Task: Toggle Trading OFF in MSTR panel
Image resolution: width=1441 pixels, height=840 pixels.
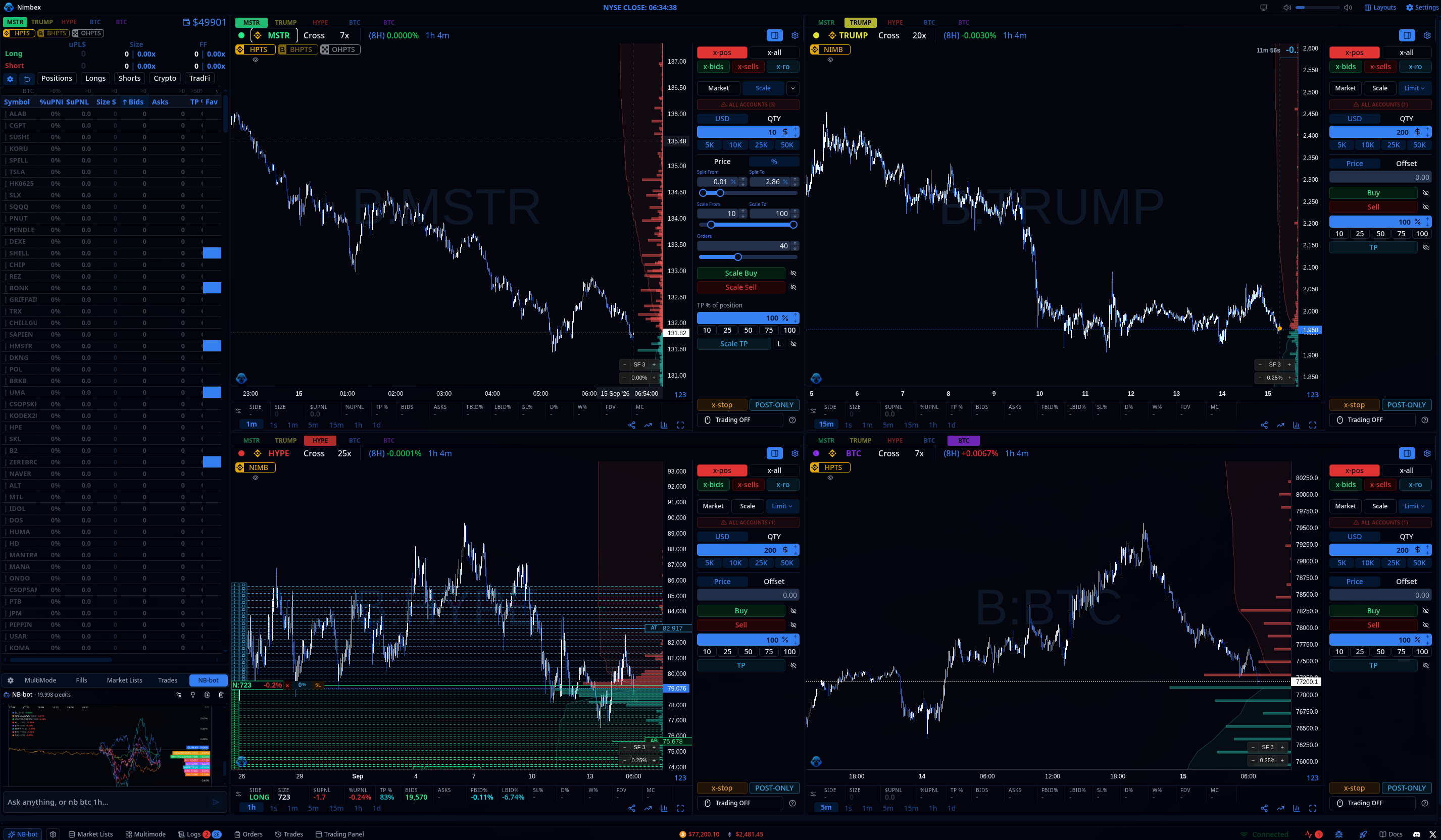Action: [739, 420]
